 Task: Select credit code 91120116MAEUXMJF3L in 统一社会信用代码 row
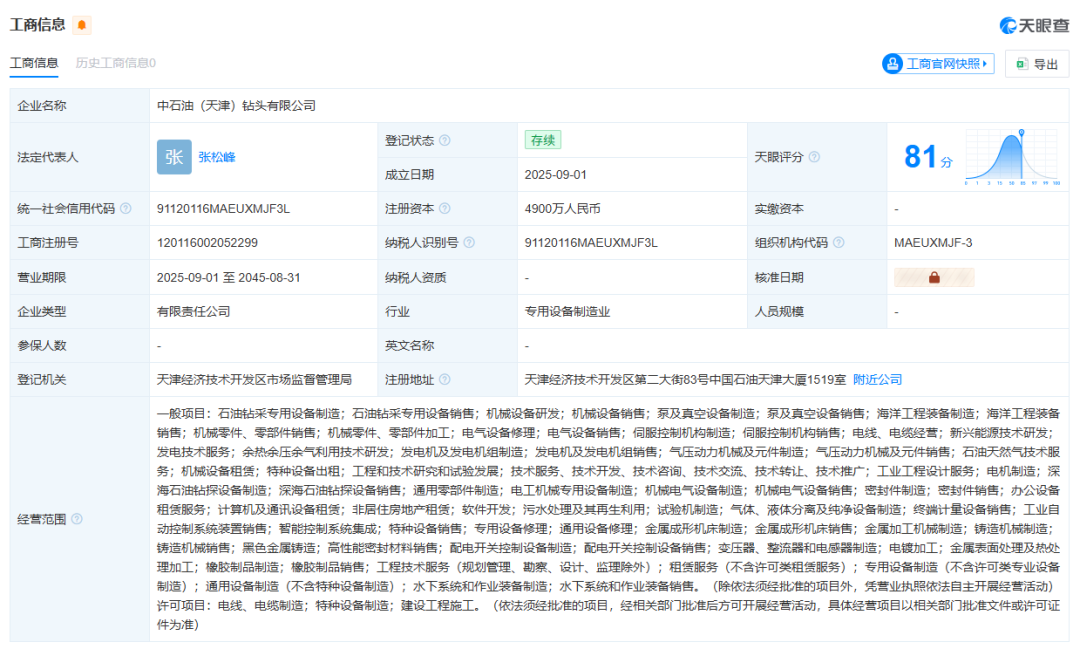point(223,208)
